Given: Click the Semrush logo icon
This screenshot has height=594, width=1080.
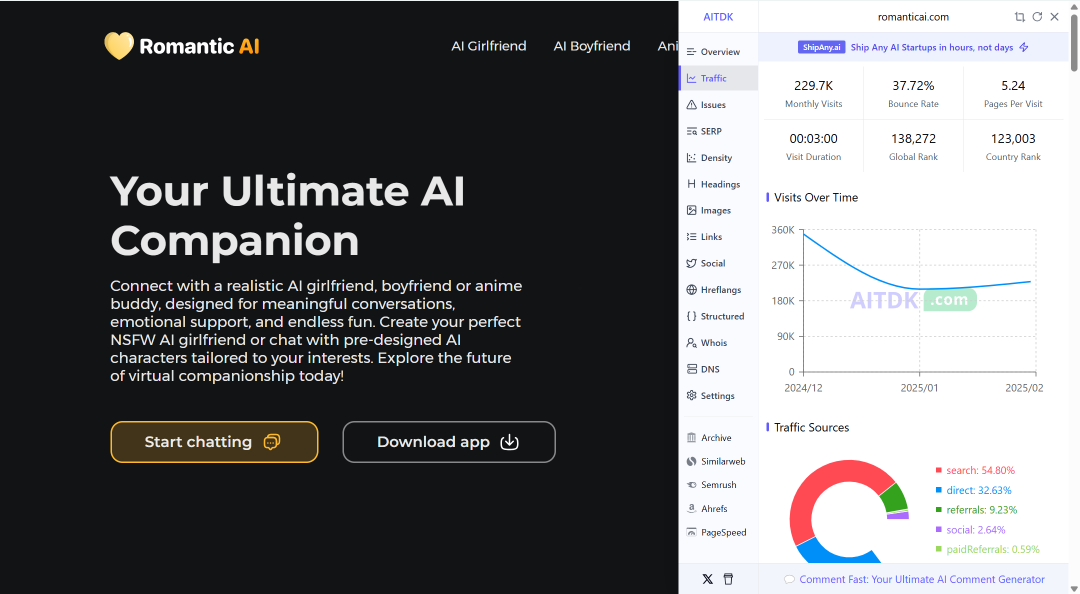Looking at the screenshot, I should [x=692, y=485].
